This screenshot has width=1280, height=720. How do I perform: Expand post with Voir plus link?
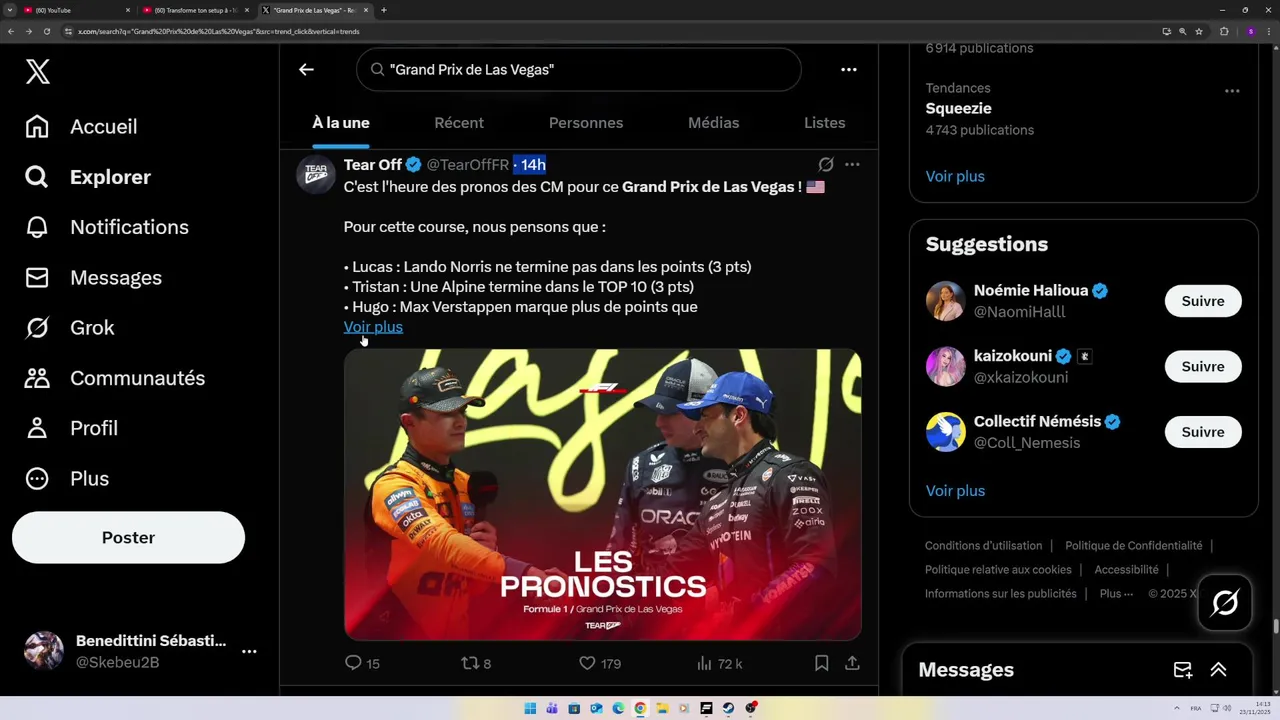tap(373, 327)
